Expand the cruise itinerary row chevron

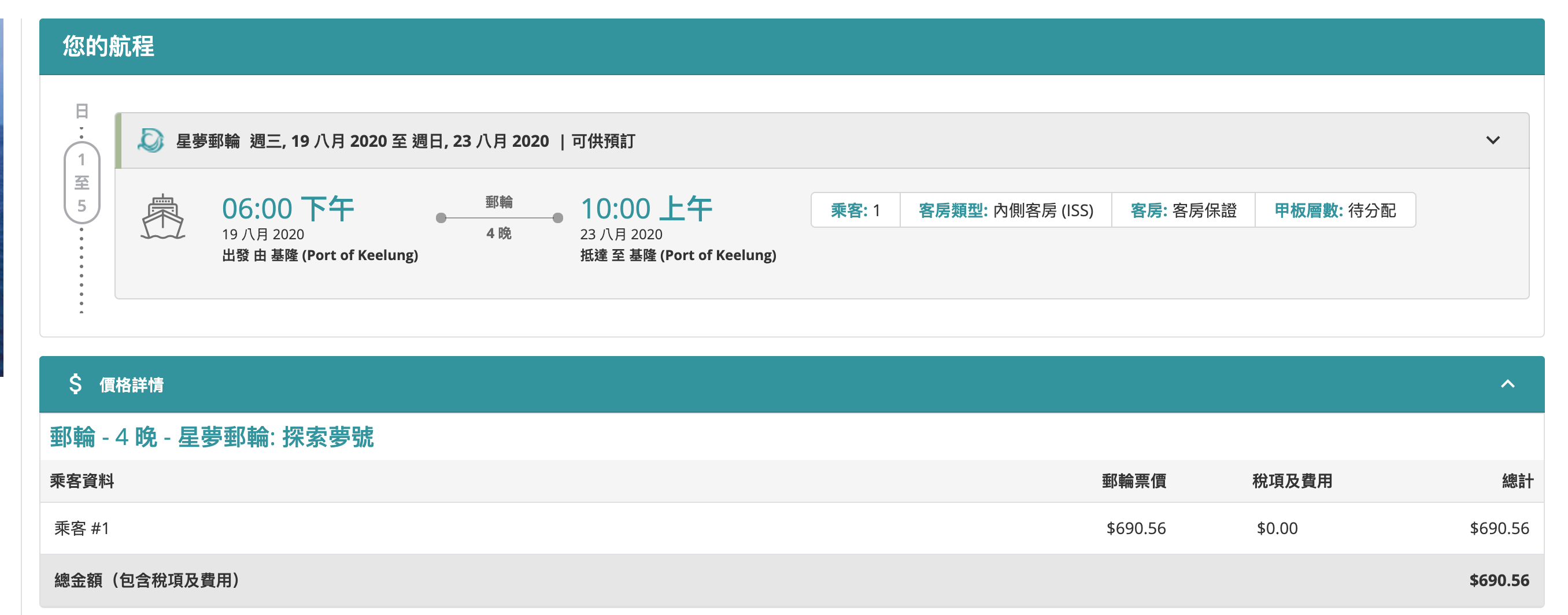[x=1492, y=140]
